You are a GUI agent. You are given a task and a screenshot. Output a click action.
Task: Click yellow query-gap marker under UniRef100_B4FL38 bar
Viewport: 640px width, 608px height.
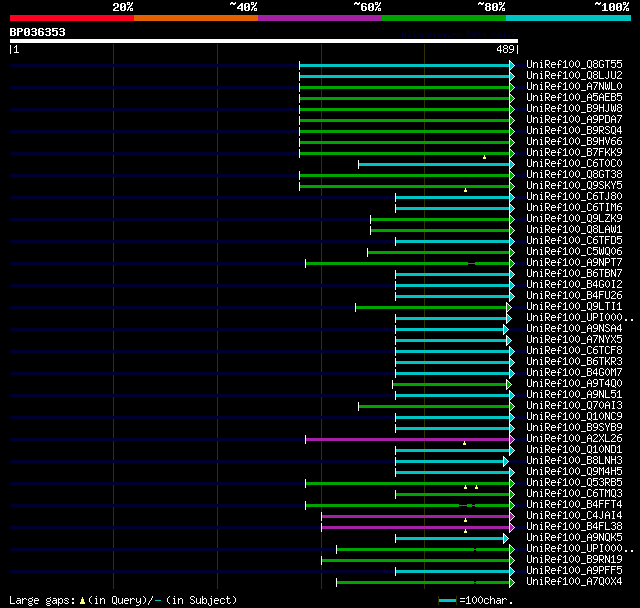tap(465, 531)
